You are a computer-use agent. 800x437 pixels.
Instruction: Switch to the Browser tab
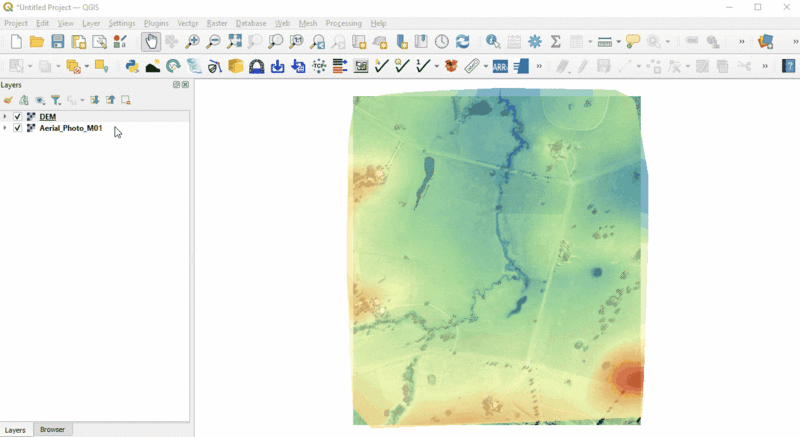click(52, 429)
